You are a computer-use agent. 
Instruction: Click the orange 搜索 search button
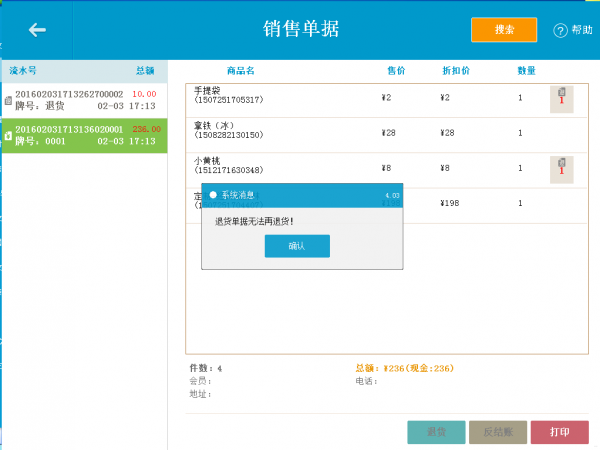(504, 29)
